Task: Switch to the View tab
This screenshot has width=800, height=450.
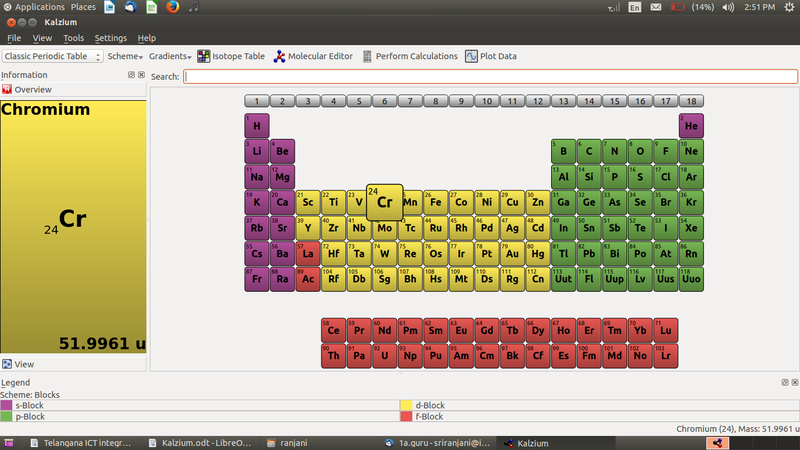Action: click(73, 364)
